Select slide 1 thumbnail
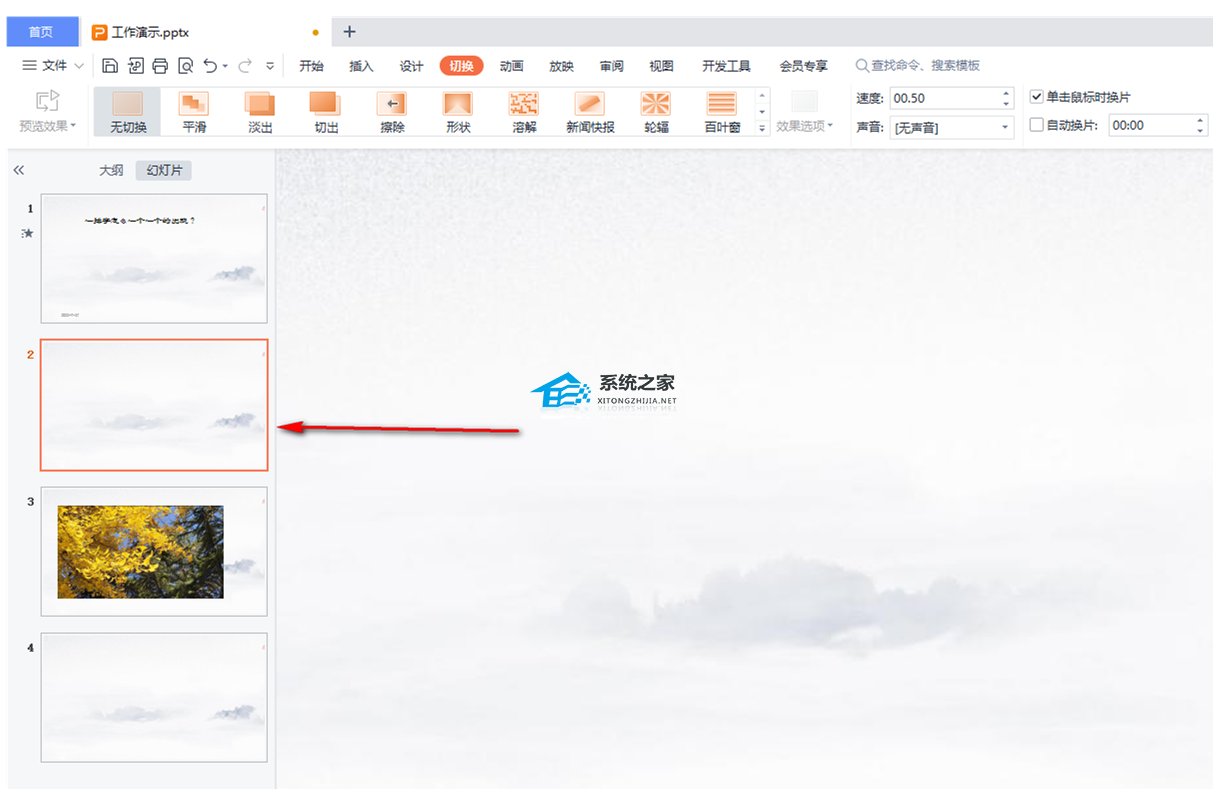The height and width of the screenshot is (789, 1213). tap(154, 259)
